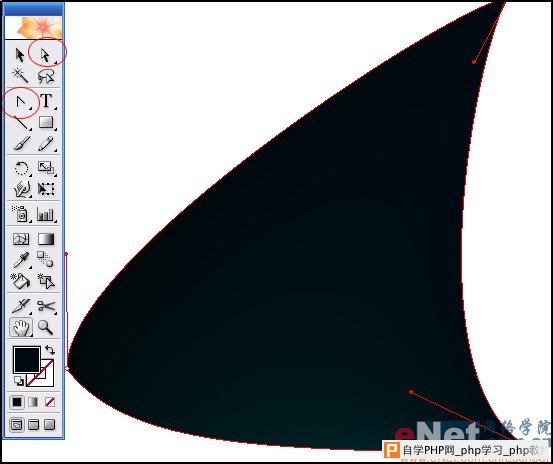Reset to default fill and stroke
553x464 pixels.
(19, 380)
